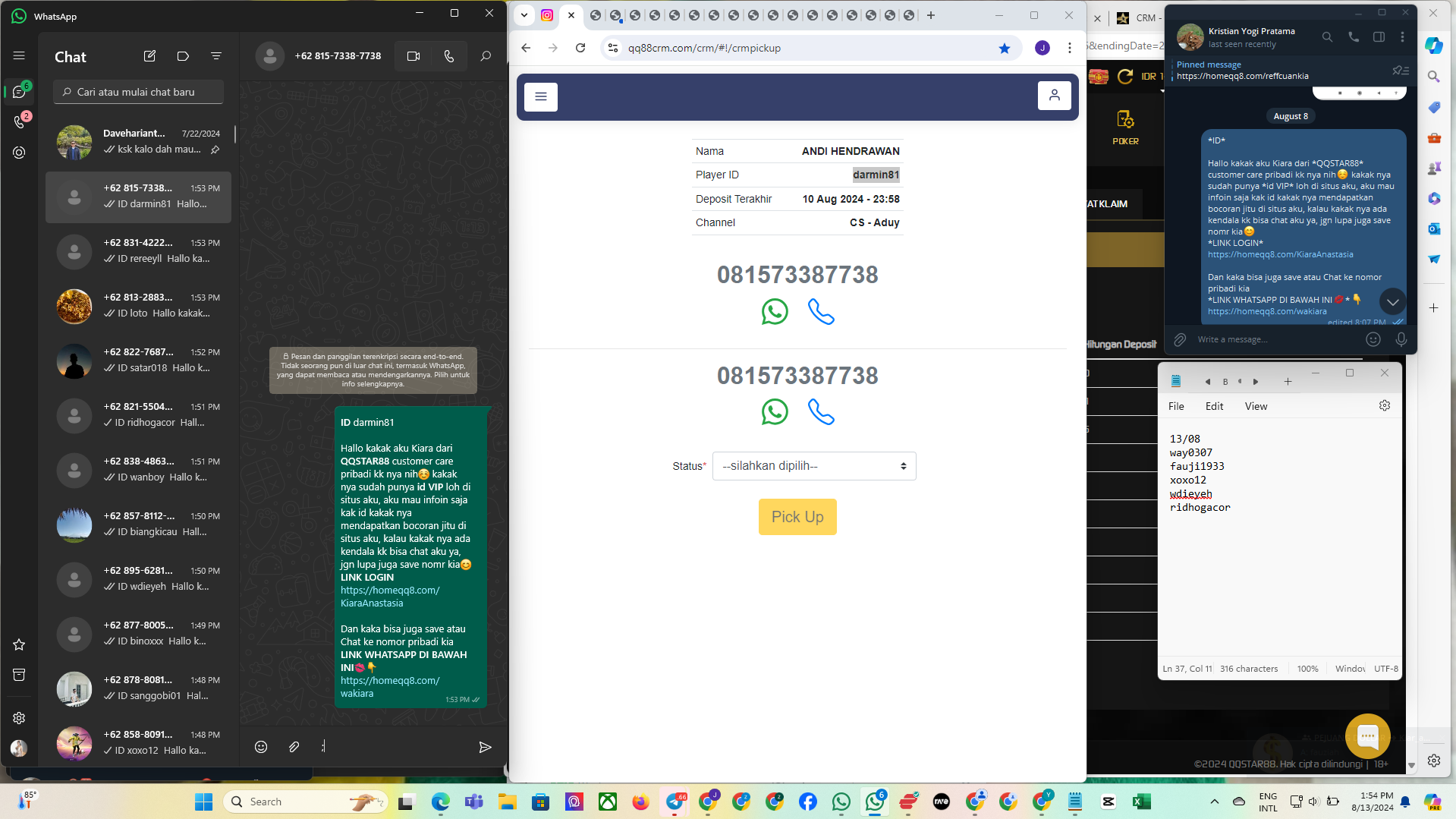The width and height of the screenshot is (1456, 819).
Task: Send the WhatsApp message
Action: pyautogui.click(x=485, y=748)
